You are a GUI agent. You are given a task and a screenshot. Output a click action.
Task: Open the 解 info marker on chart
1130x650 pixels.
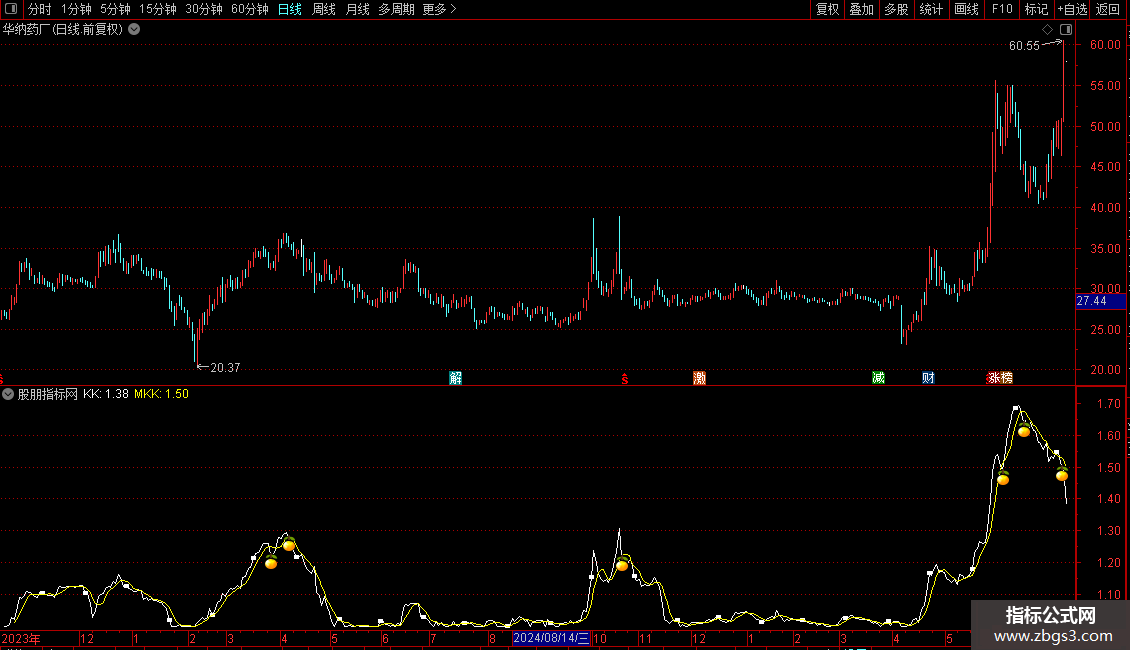click(455, 378)
